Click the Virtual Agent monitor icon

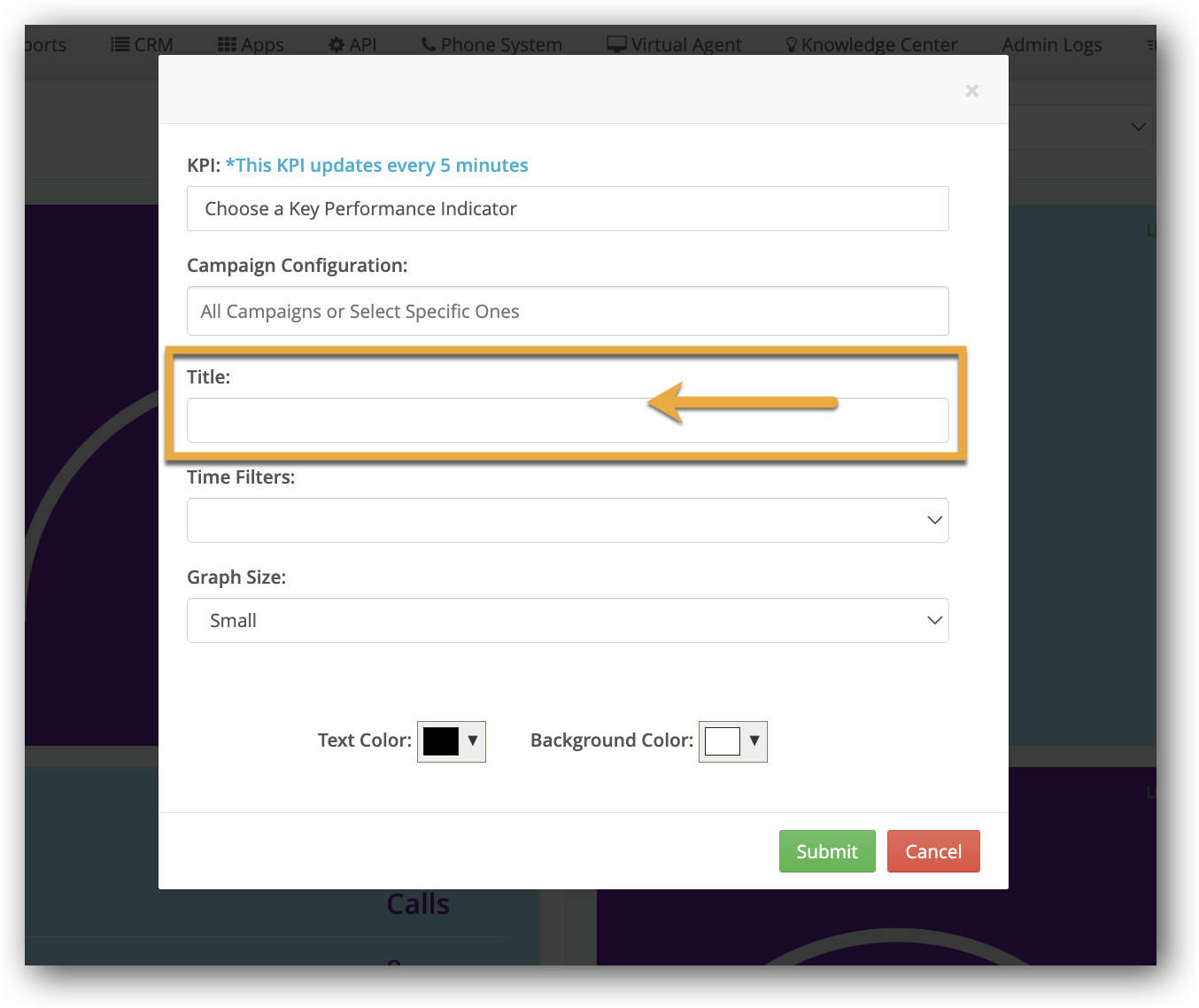[616, 44]
